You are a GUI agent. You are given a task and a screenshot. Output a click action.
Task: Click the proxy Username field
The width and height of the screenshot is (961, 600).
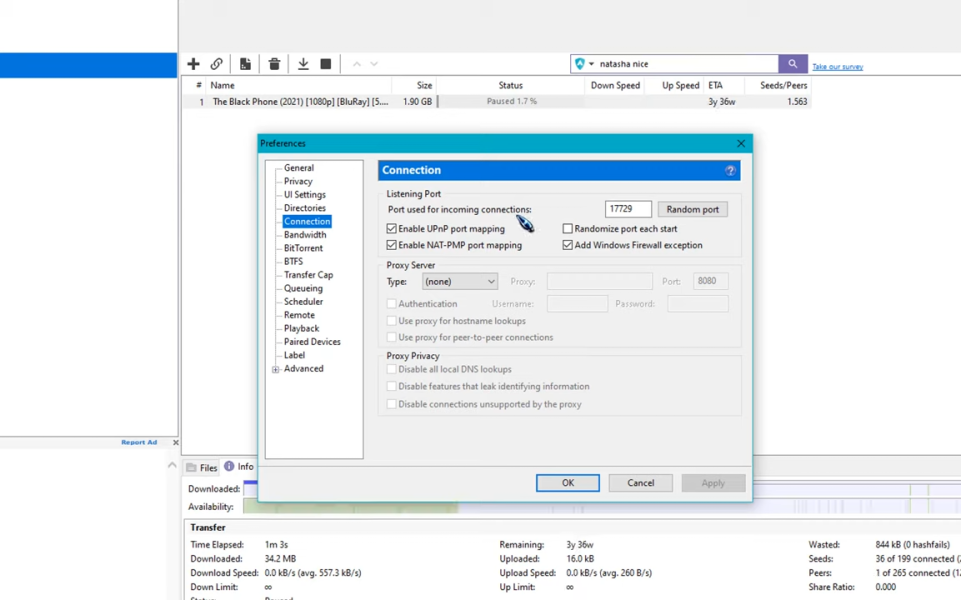577,304
